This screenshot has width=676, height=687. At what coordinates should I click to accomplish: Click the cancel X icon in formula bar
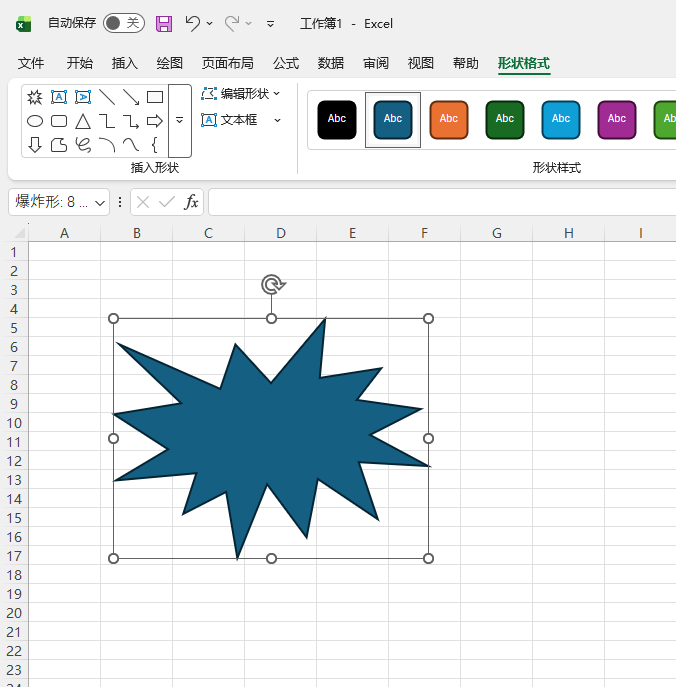[x=143, y=202]
